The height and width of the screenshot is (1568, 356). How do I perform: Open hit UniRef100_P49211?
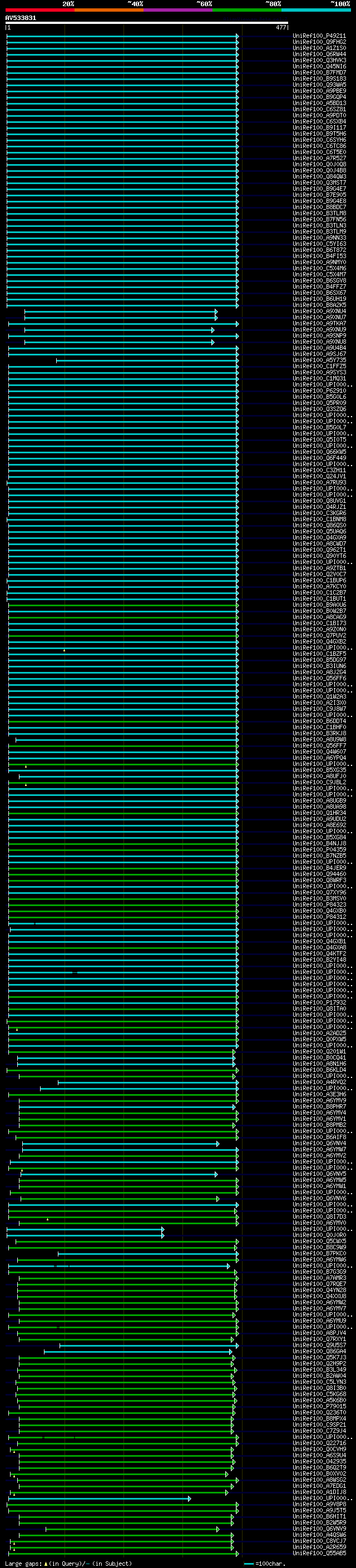319,36
